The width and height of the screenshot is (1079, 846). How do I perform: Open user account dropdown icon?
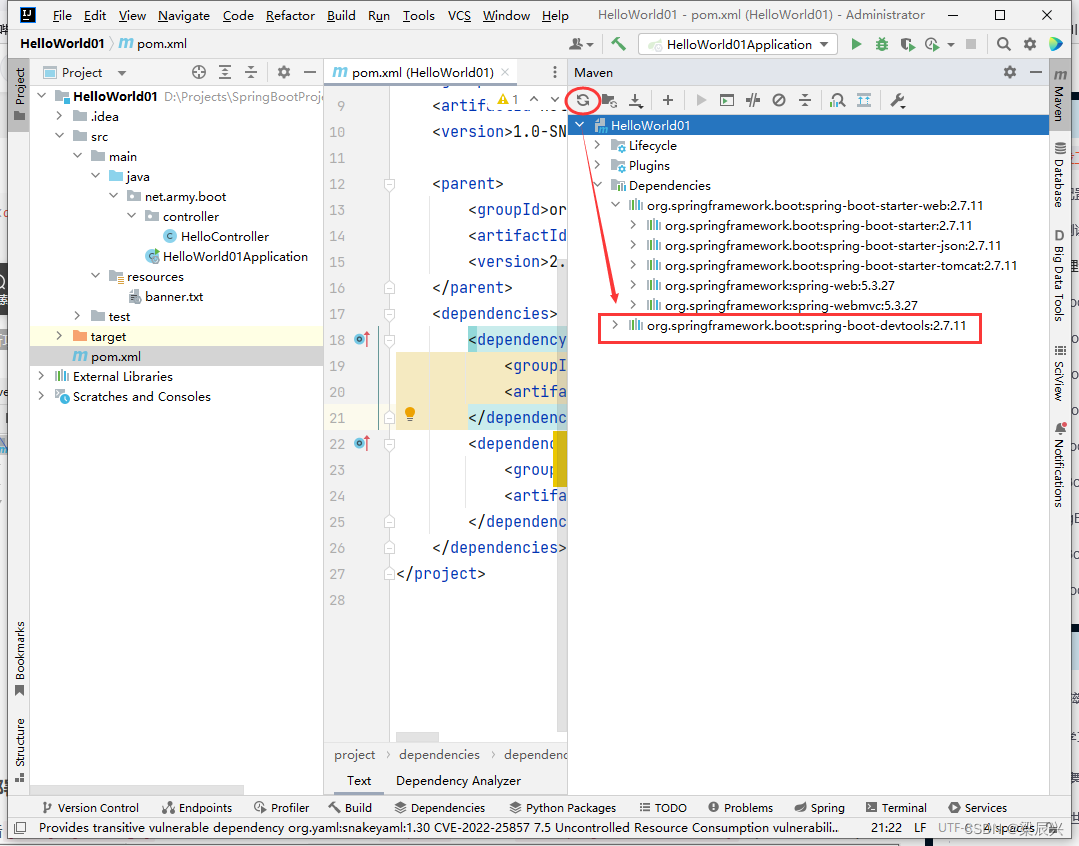click(581, 44)
